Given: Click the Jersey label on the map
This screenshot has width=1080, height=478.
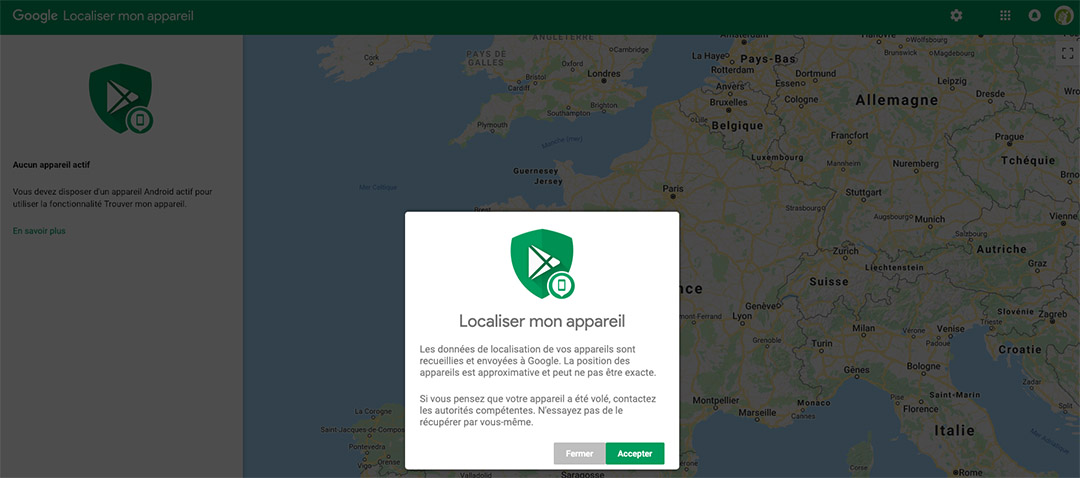Looking at the screenshot, I should [548, 182].
